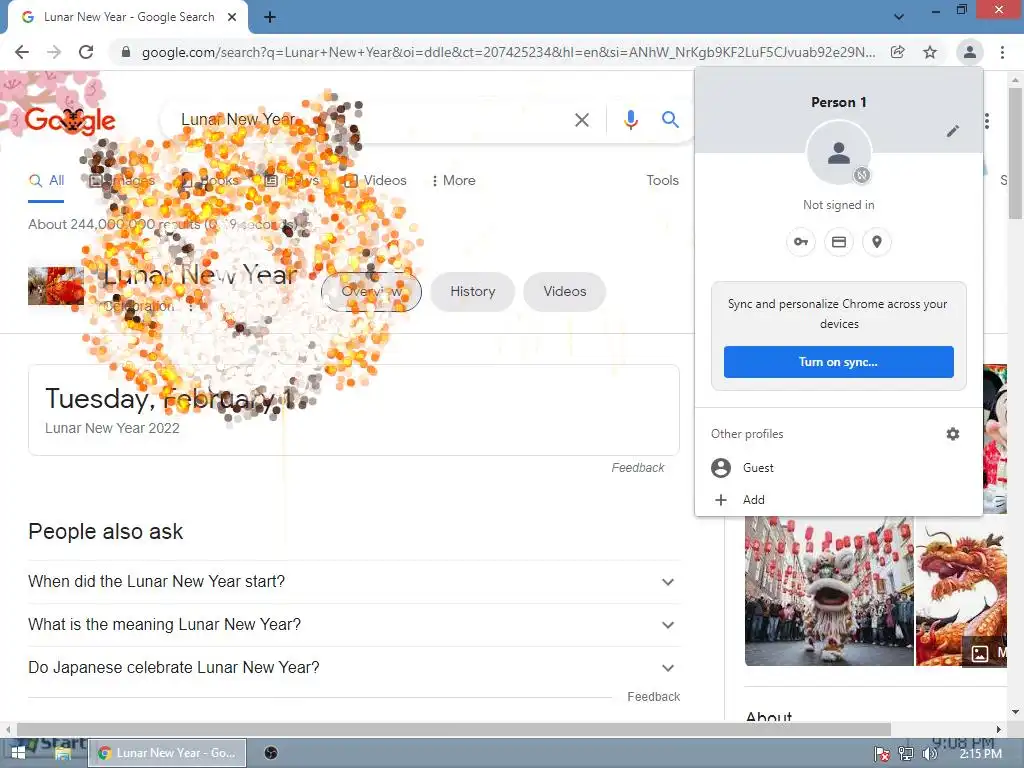Start voice search with microphone

click(630, 120)
